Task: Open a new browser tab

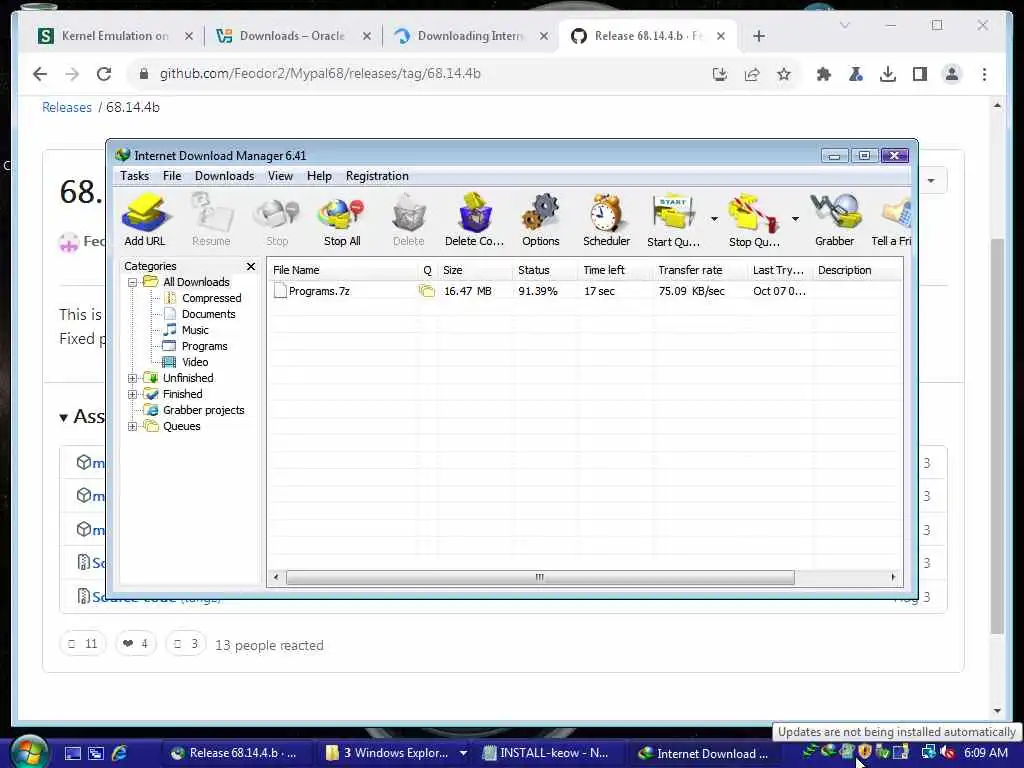Action: [759, 36]
